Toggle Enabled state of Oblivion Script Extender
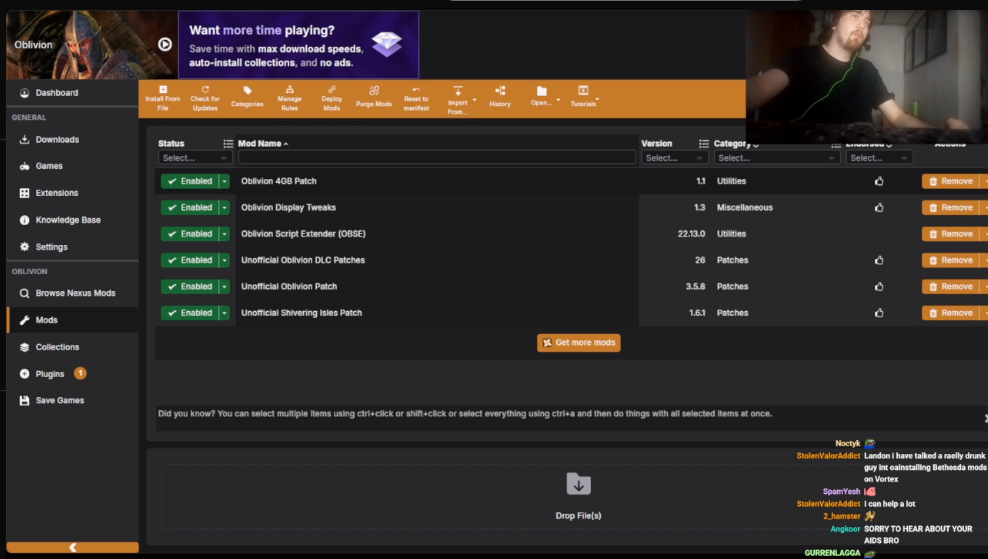 click(x=190, y=234)
